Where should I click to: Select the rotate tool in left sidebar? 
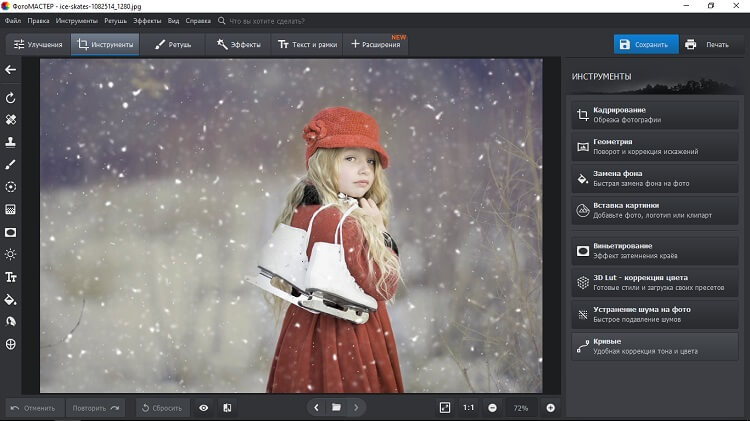point(11,98)
